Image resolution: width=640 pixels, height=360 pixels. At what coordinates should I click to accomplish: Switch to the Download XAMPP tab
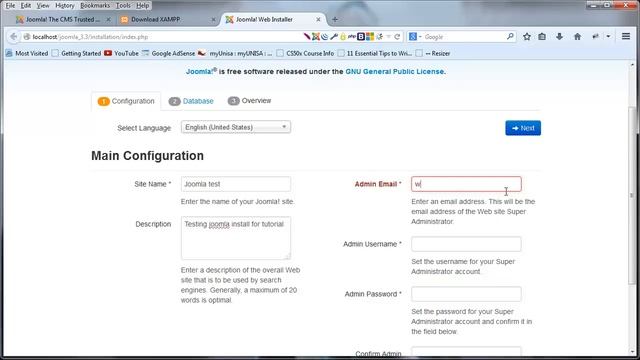point(167,19)
